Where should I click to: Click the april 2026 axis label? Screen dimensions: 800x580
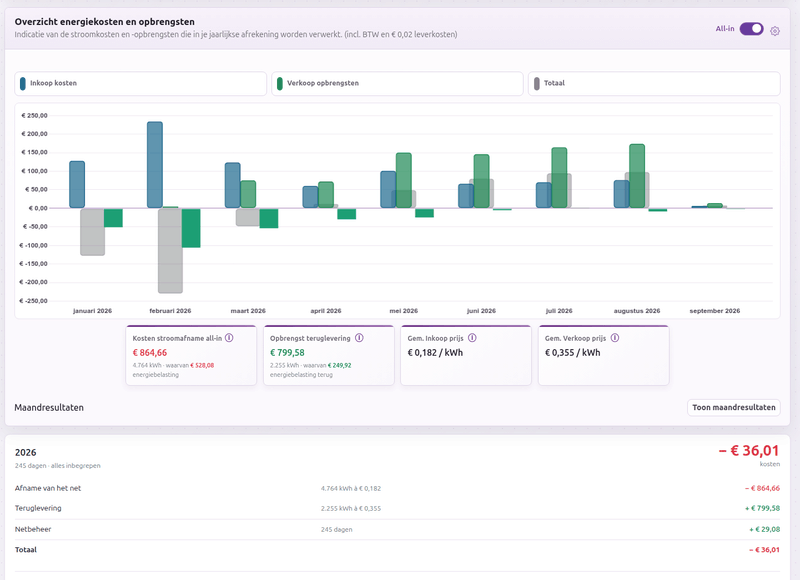[326, 311]
